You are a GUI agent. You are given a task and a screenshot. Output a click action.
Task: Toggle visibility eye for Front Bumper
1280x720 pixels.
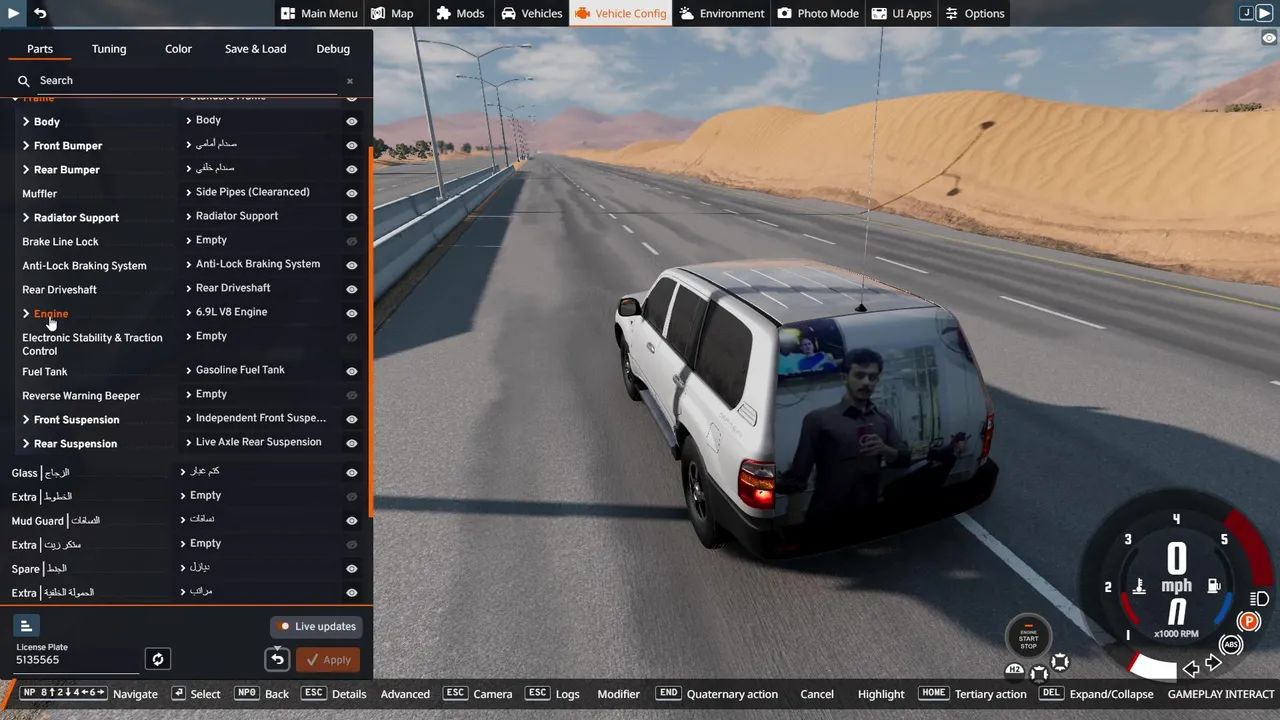(x=352, y=145)
